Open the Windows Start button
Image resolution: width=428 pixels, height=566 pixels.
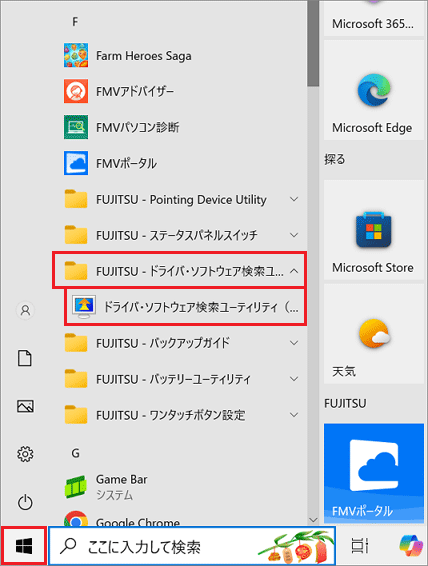(24, 546)
